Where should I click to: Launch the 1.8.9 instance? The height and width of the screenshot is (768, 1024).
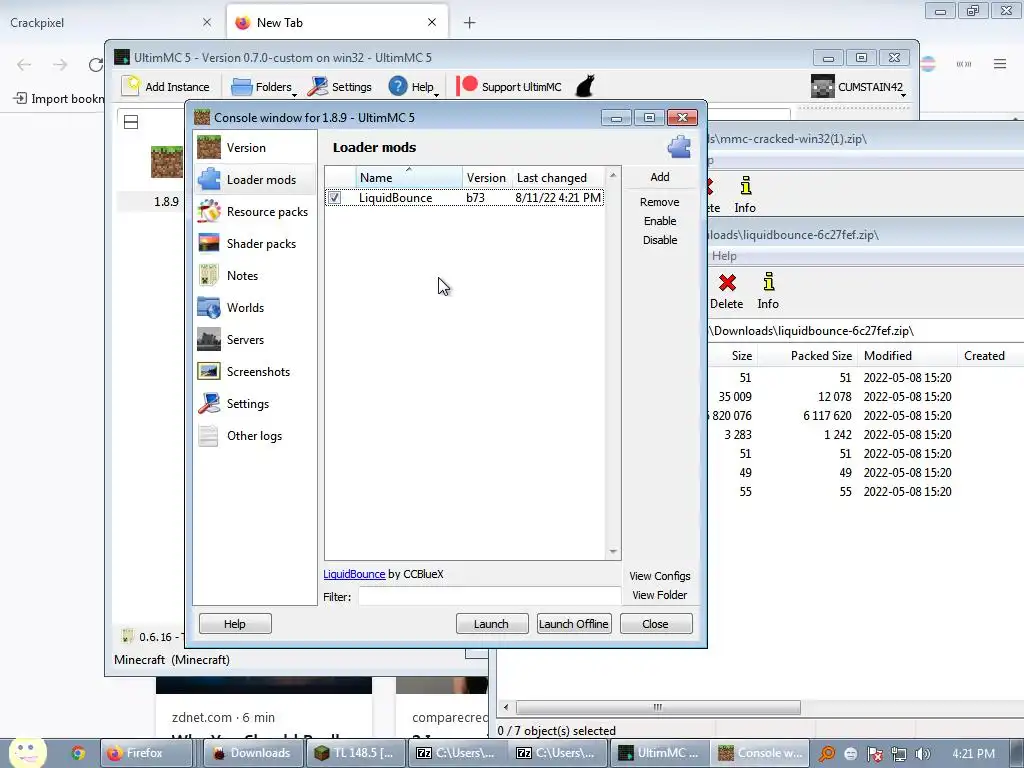(x=492, y=624)
